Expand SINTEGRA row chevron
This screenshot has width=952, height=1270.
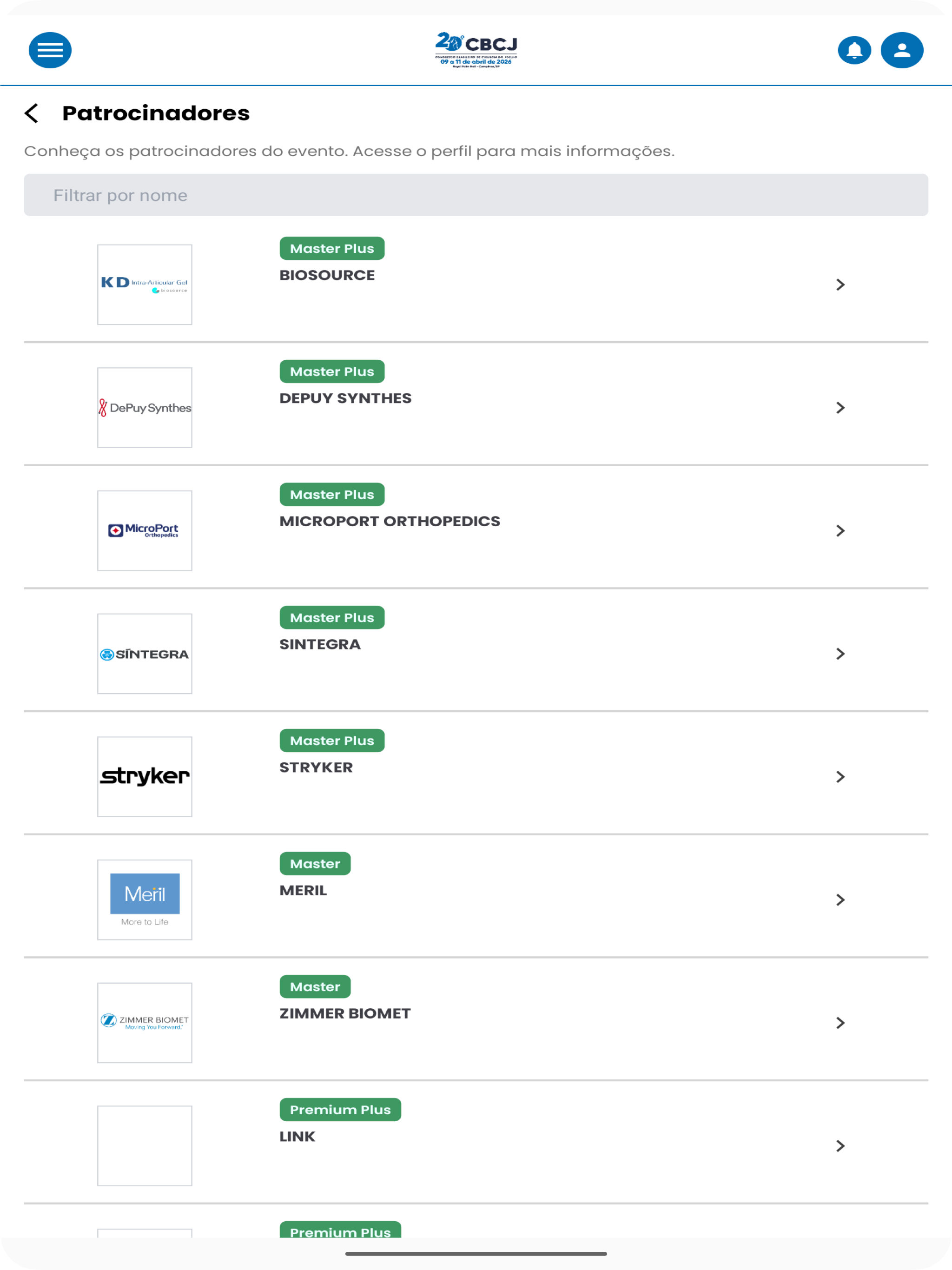(840, 654)
